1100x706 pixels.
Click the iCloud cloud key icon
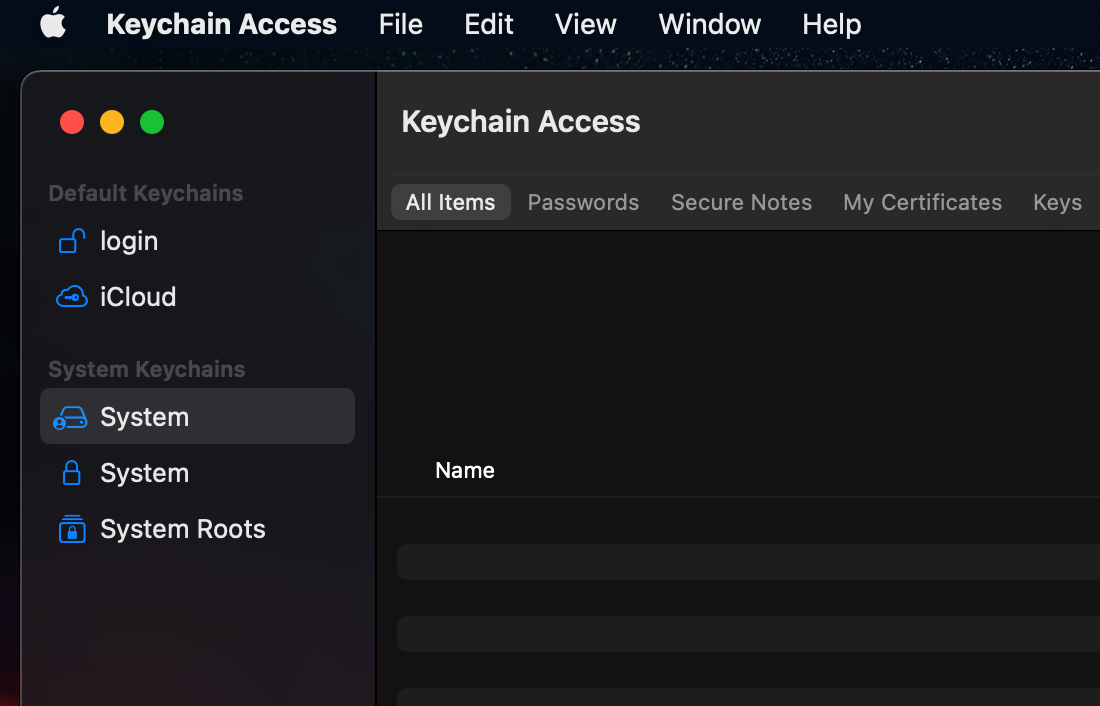(71, 297)
